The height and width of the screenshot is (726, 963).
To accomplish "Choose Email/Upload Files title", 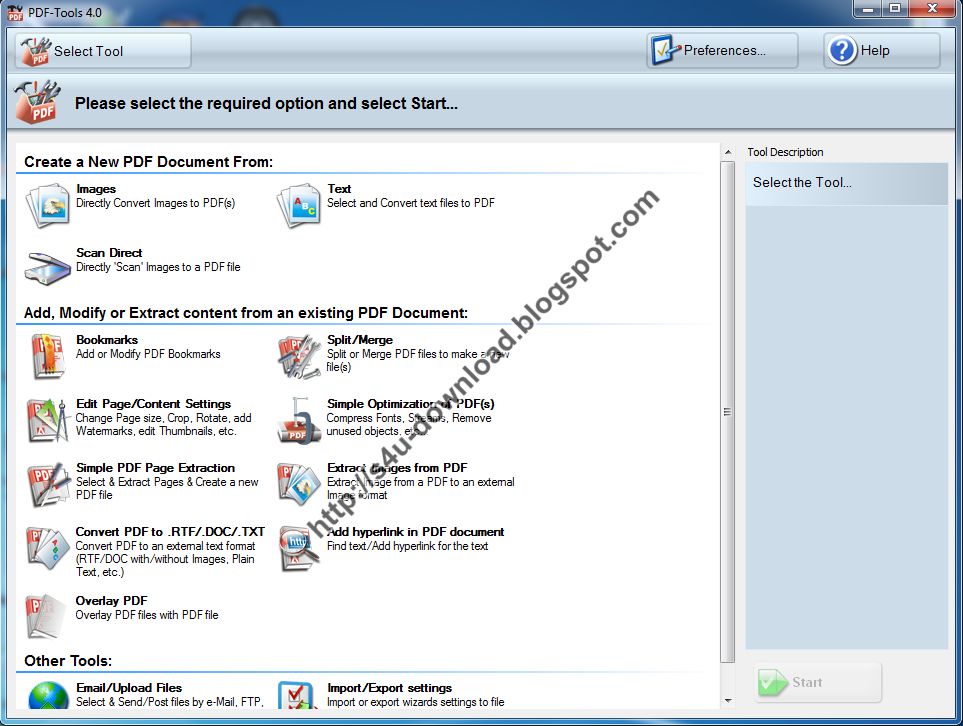I will pyautogui.click(x=129, y=687).
